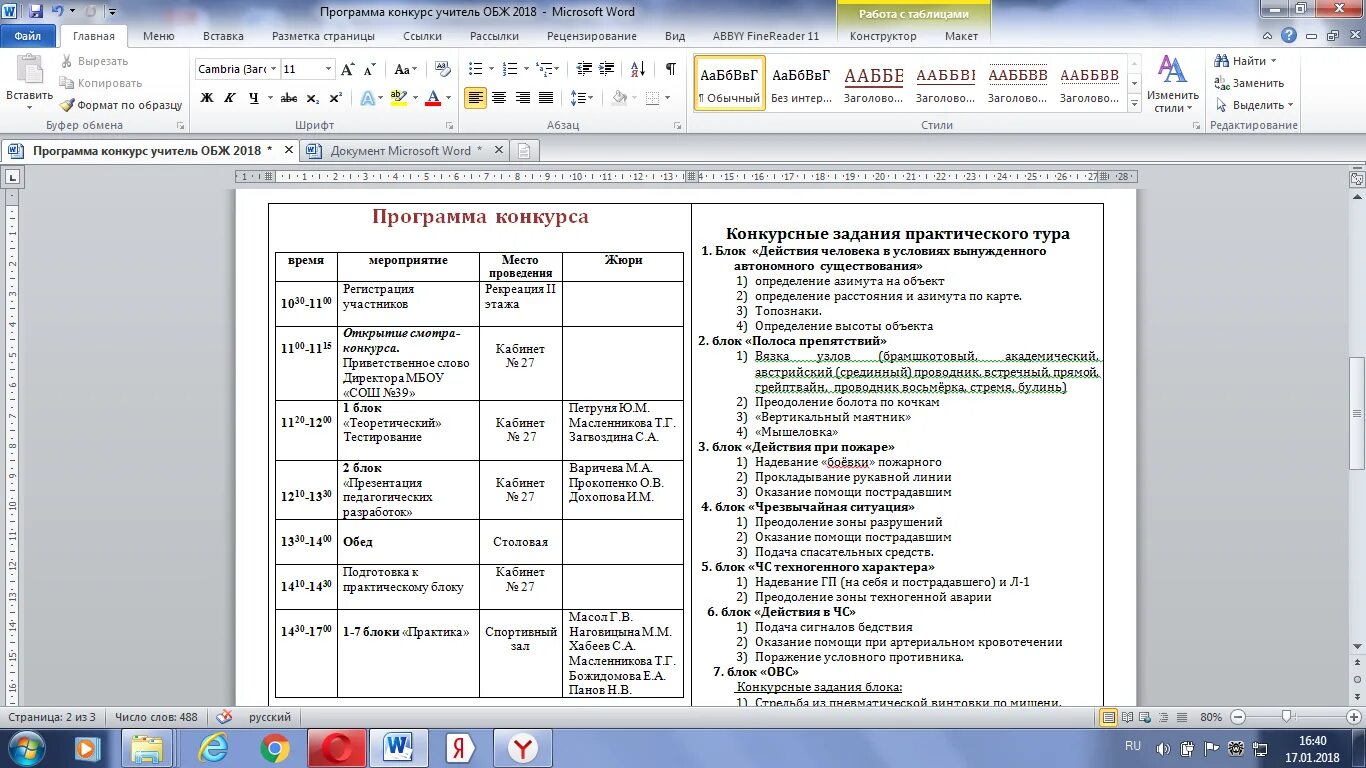
Task: Justify text alignment
Action: tap(546, 98)
